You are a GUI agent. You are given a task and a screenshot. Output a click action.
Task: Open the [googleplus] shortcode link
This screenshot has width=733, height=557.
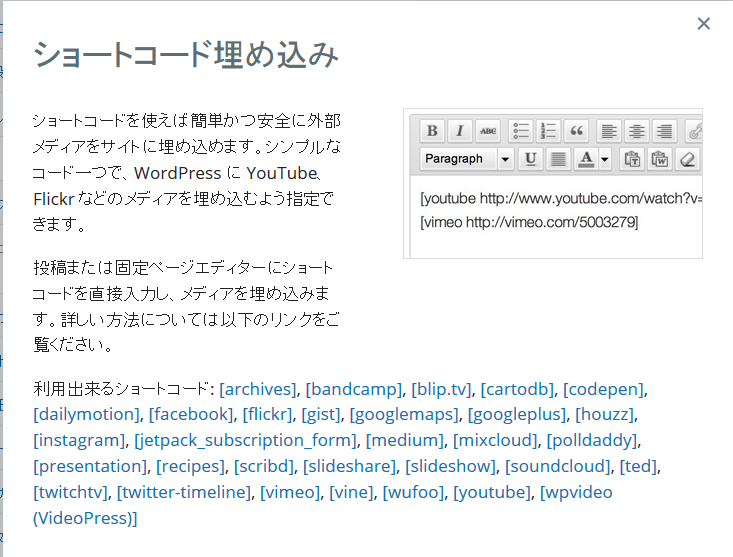[x=517, y=414]
